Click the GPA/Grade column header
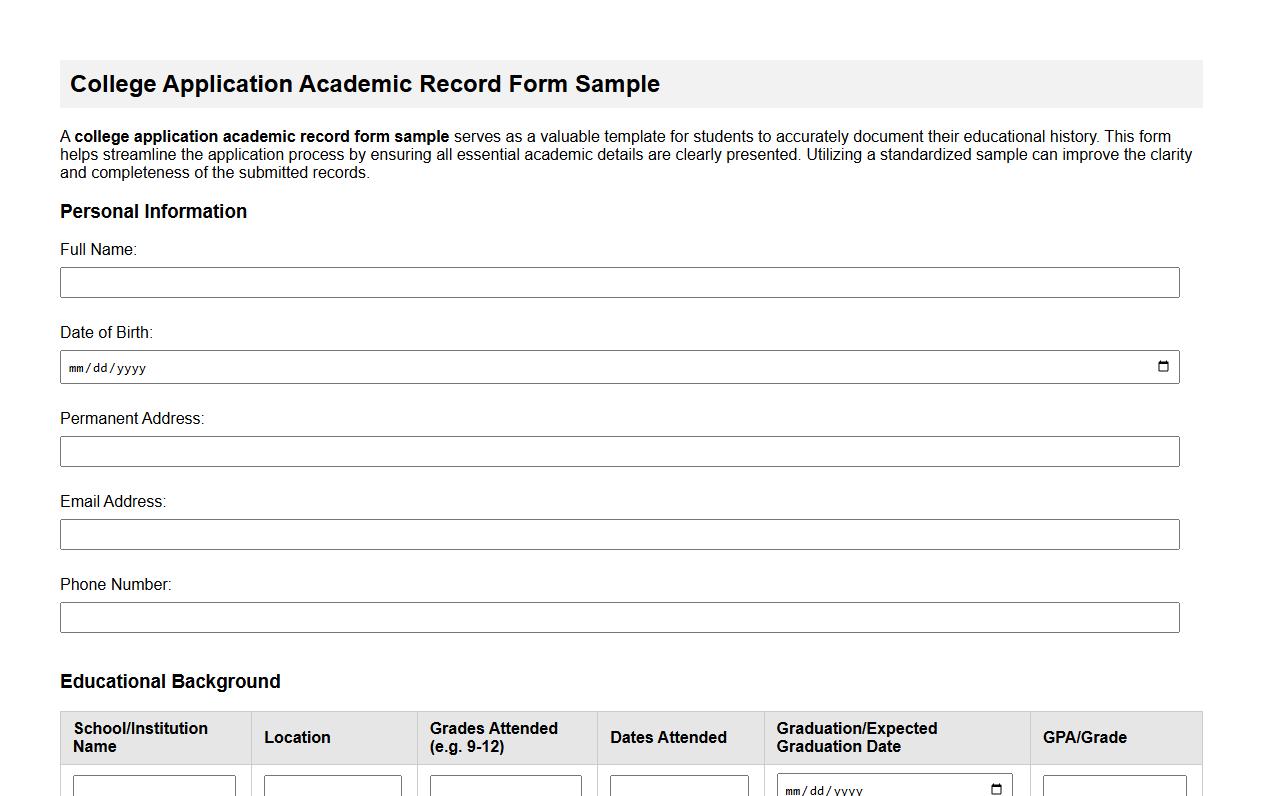The height and width of the screenshot is (796, 1263). [1084, 737]
